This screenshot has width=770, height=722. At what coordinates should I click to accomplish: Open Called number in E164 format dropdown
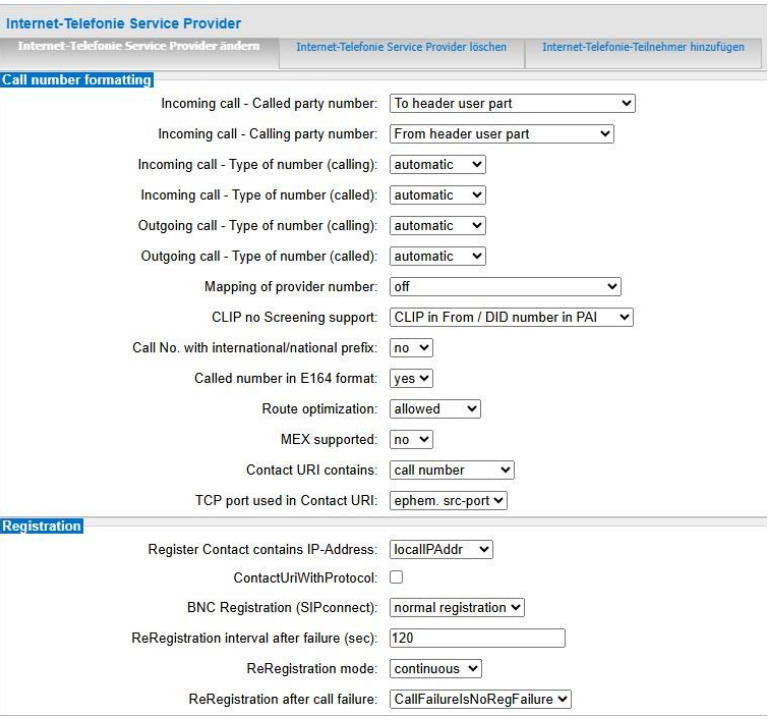pyautogui.click(x=411, y=378)
